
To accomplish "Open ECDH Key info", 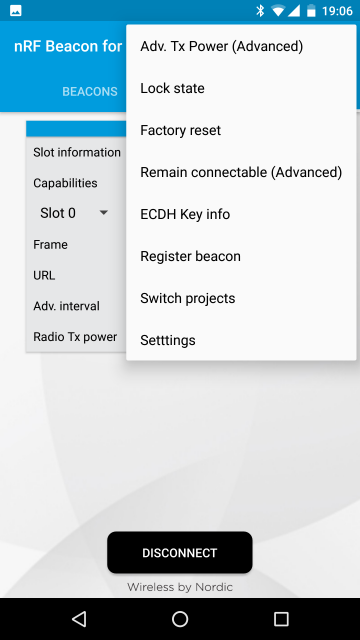I will click(241, 215).
